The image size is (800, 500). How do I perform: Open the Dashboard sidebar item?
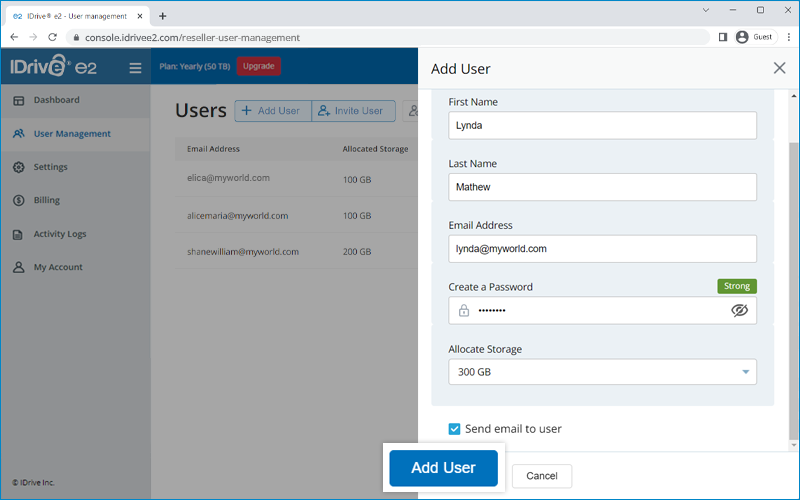pos(56,100)
